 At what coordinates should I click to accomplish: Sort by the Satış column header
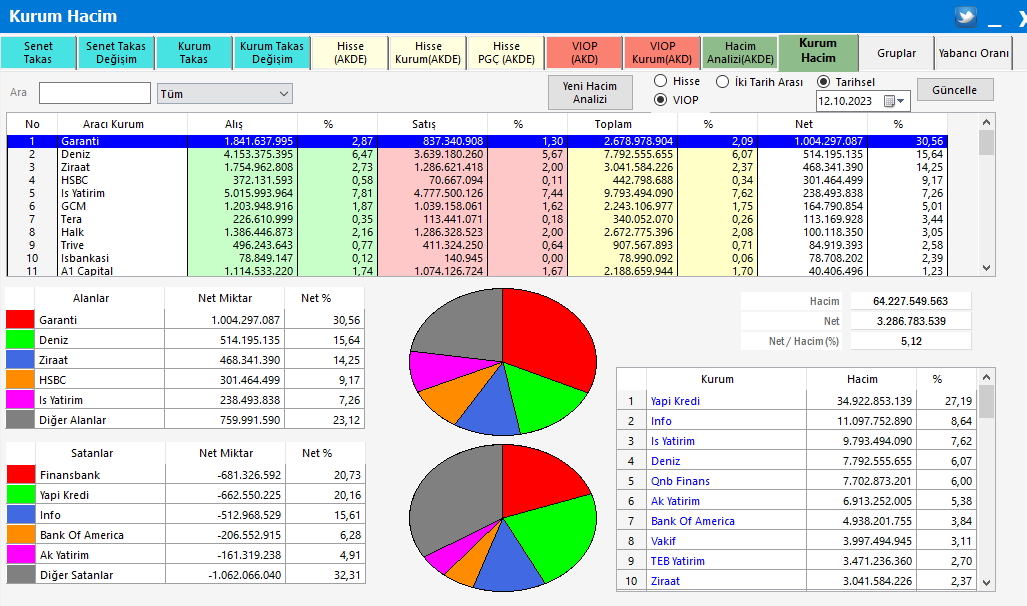(x=432, y=124)
